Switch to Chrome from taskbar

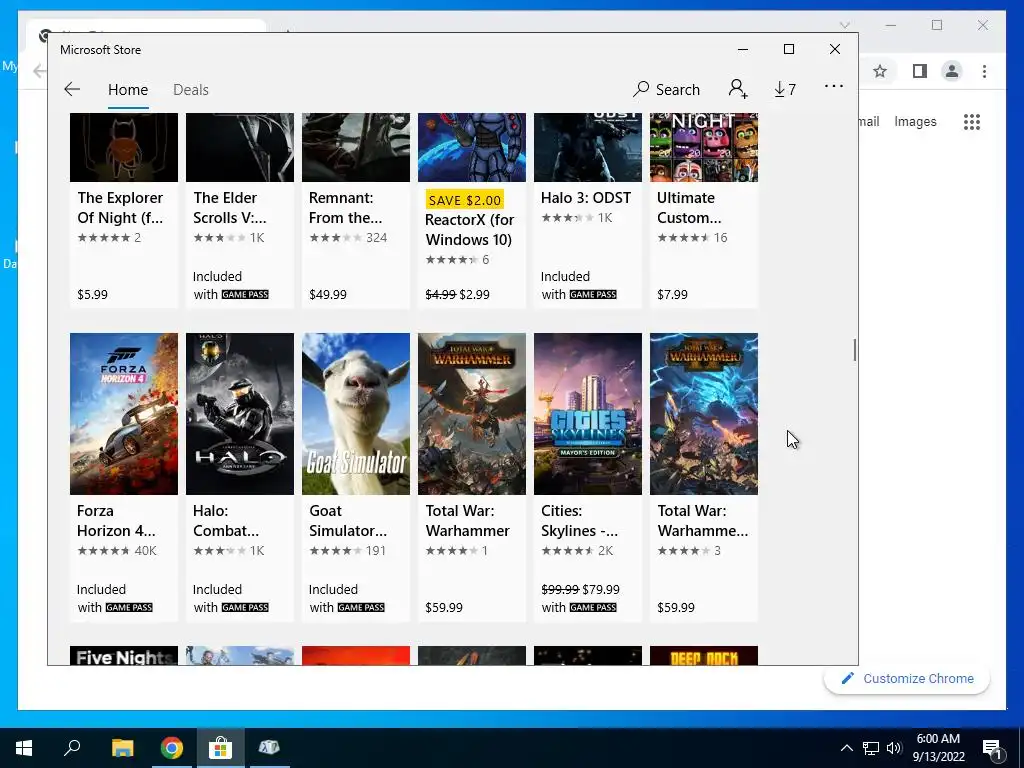click(172, 748)
